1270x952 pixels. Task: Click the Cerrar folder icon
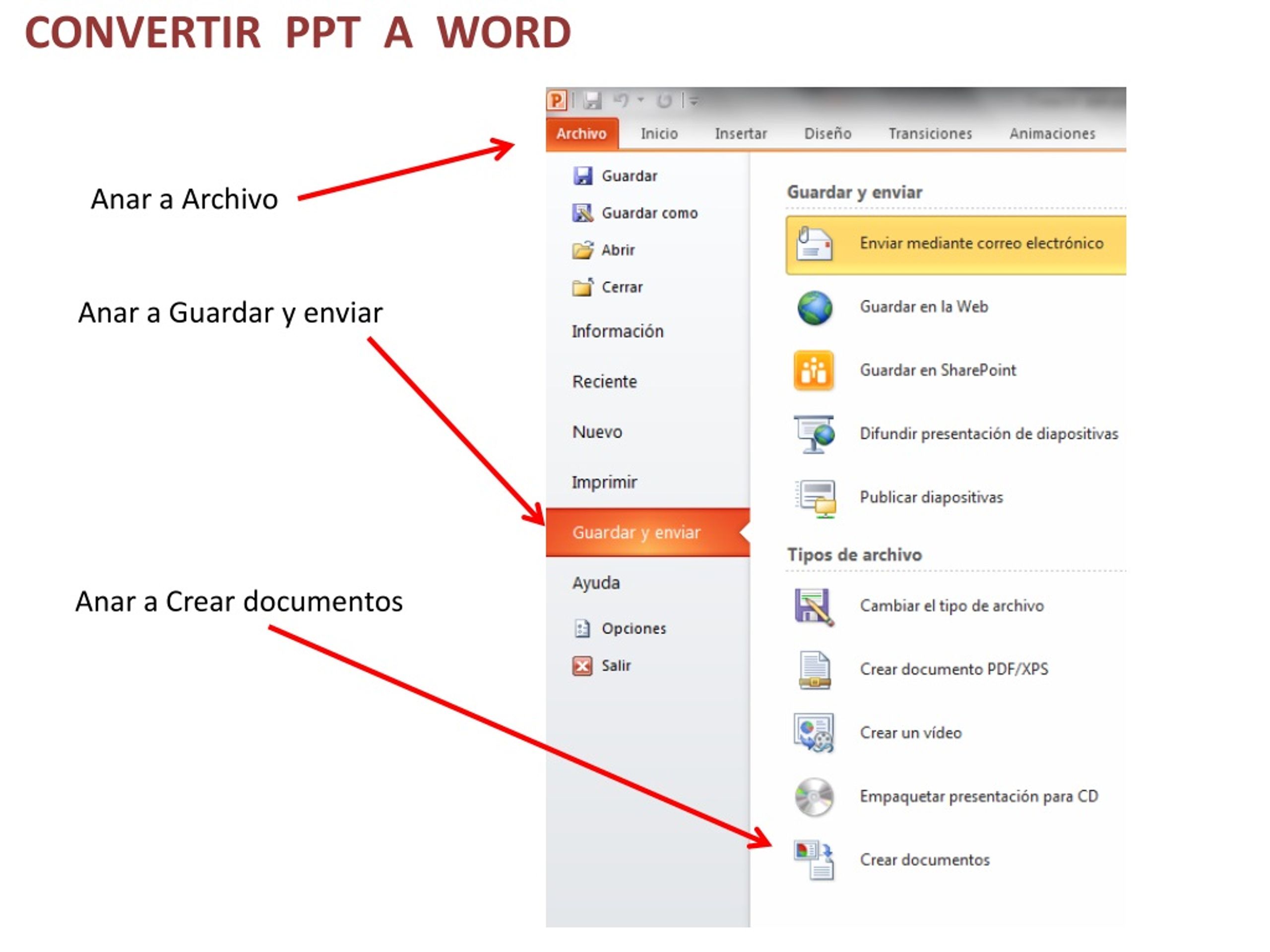click(x=582, y=287)
